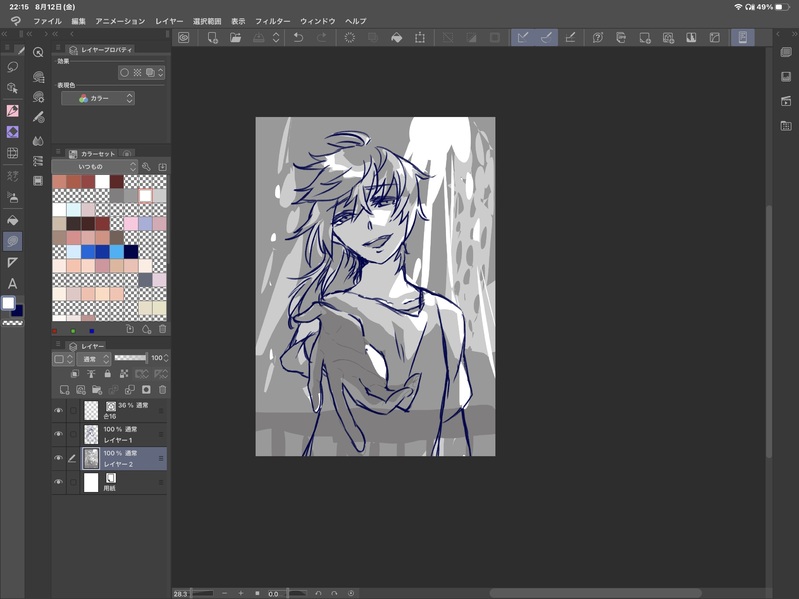Toggle Snap to Ruler in command bar
The width and height of the screenshot is (799, 599).
pos(523,38)
